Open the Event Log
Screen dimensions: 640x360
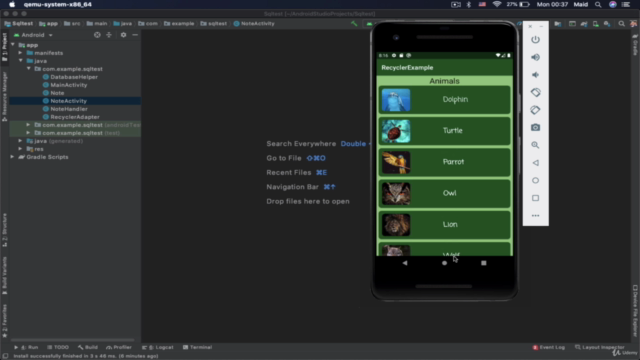click(x=549, y=347)
